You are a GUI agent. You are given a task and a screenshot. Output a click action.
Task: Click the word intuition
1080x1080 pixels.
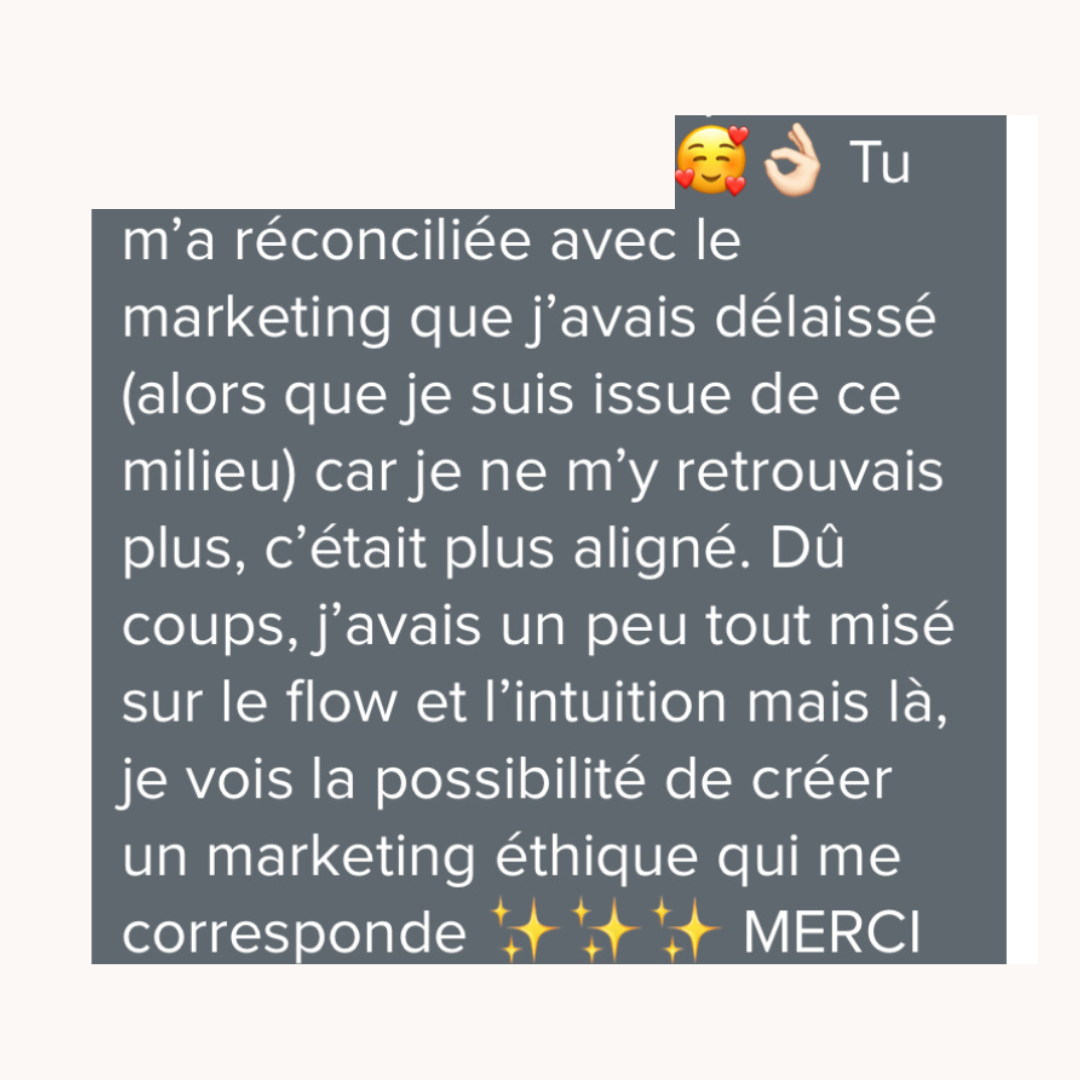[620, 702]
